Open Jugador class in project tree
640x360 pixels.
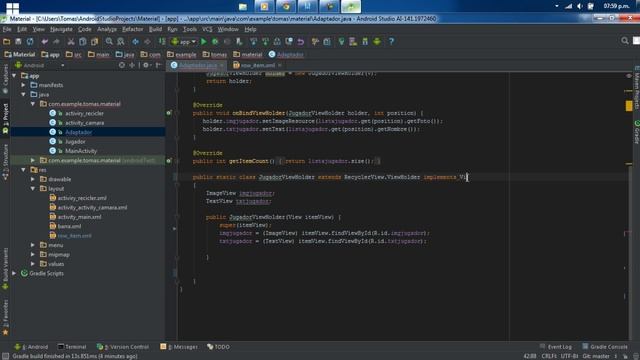tap(75, 142)
